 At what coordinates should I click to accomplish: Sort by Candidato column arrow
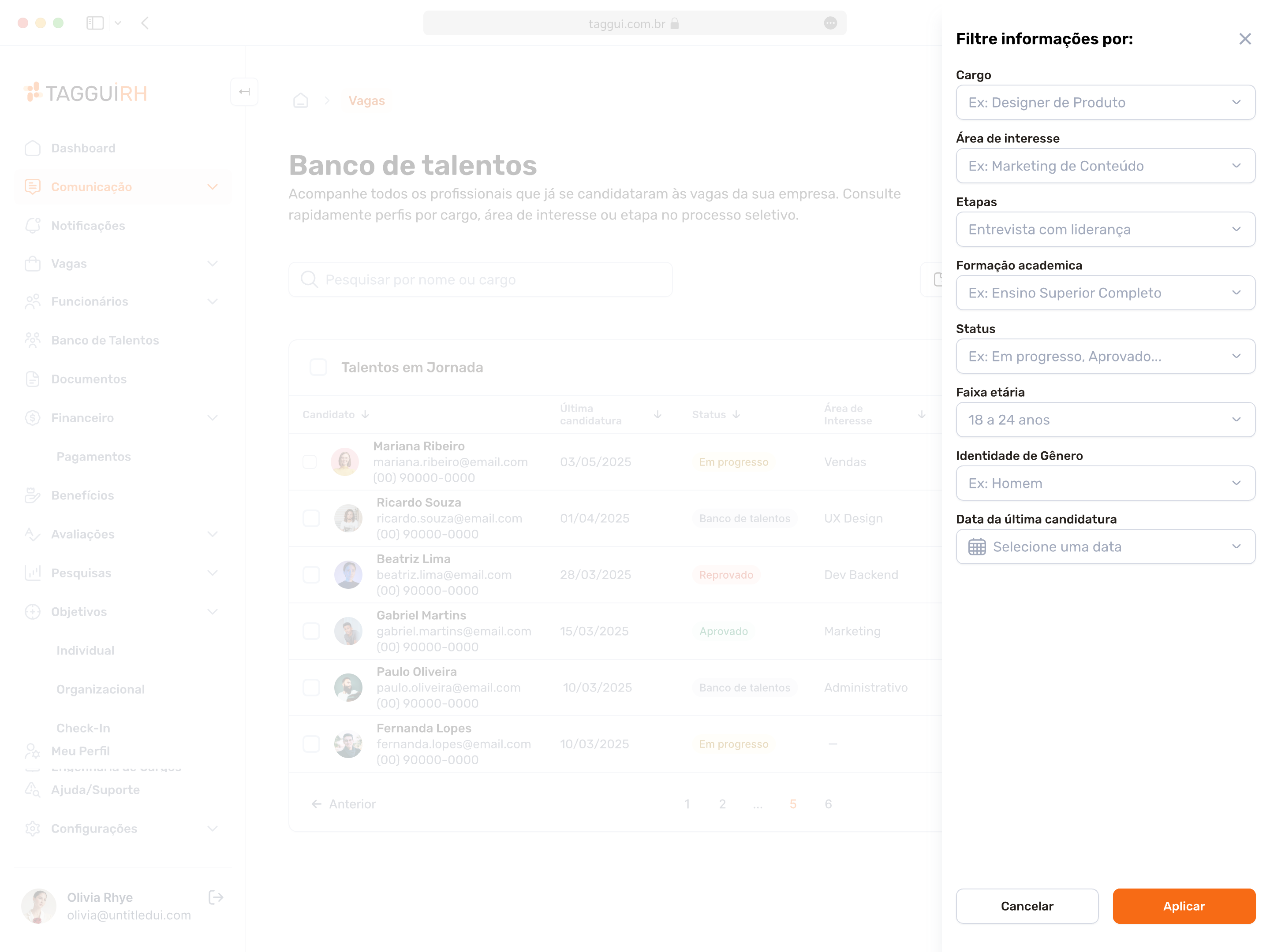(x=365, y=414)
